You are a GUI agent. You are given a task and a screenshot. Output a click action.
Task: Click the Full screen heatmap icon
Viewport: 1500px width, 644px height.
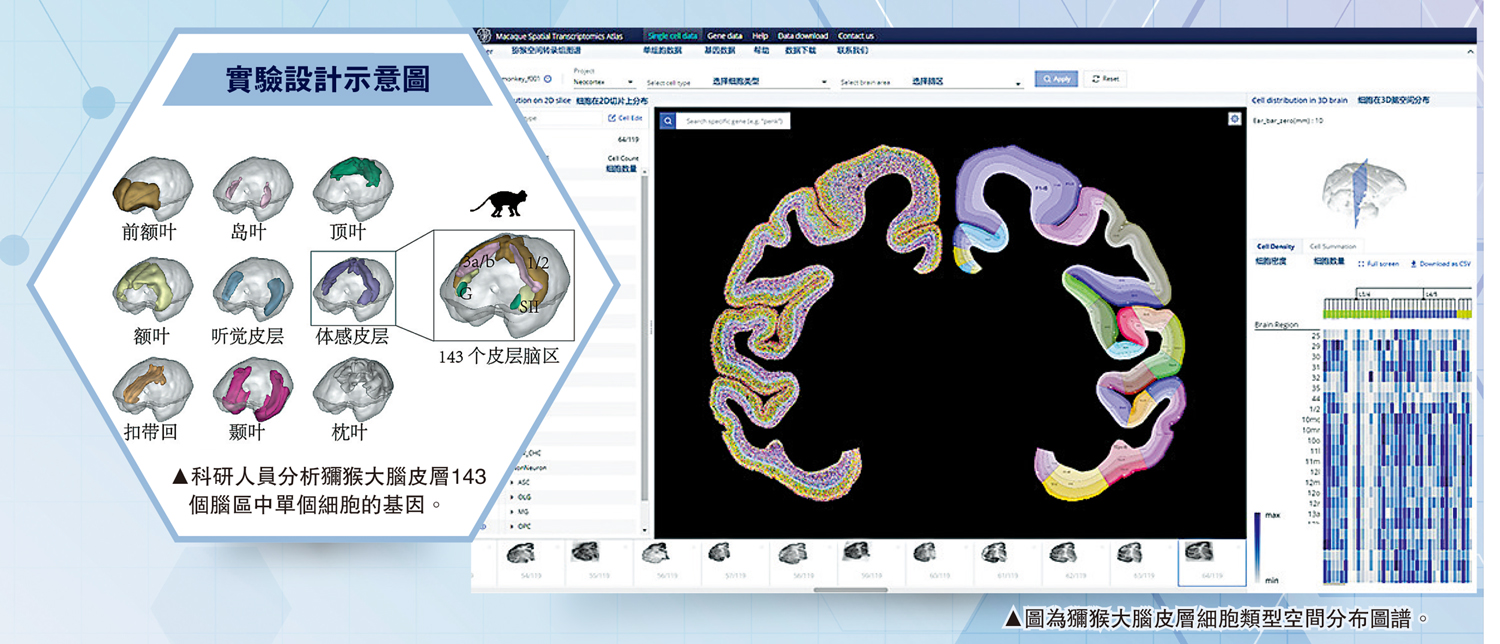coord(1362,264)
